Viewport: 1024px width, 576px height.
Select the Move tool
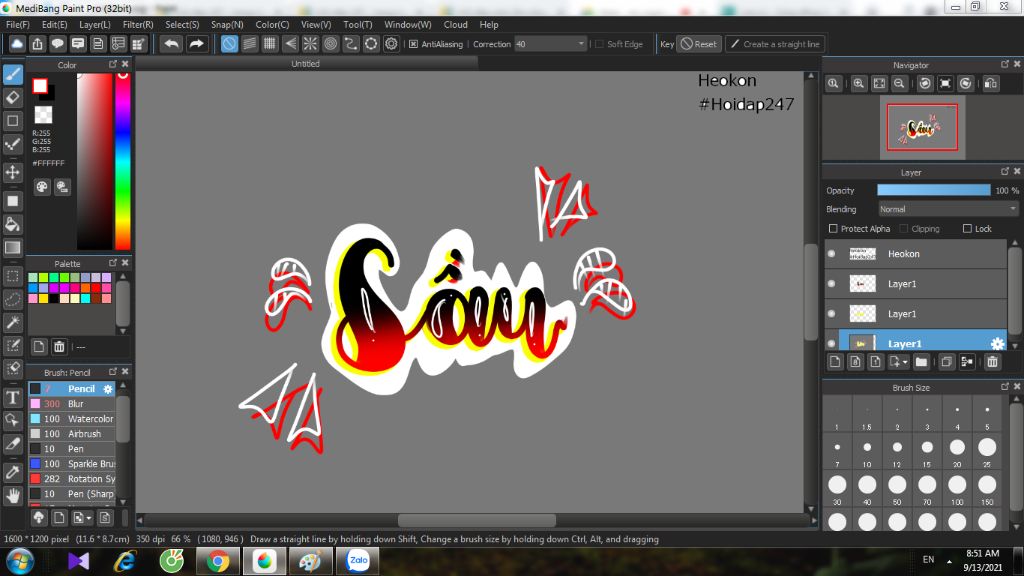tap(13, 172)
